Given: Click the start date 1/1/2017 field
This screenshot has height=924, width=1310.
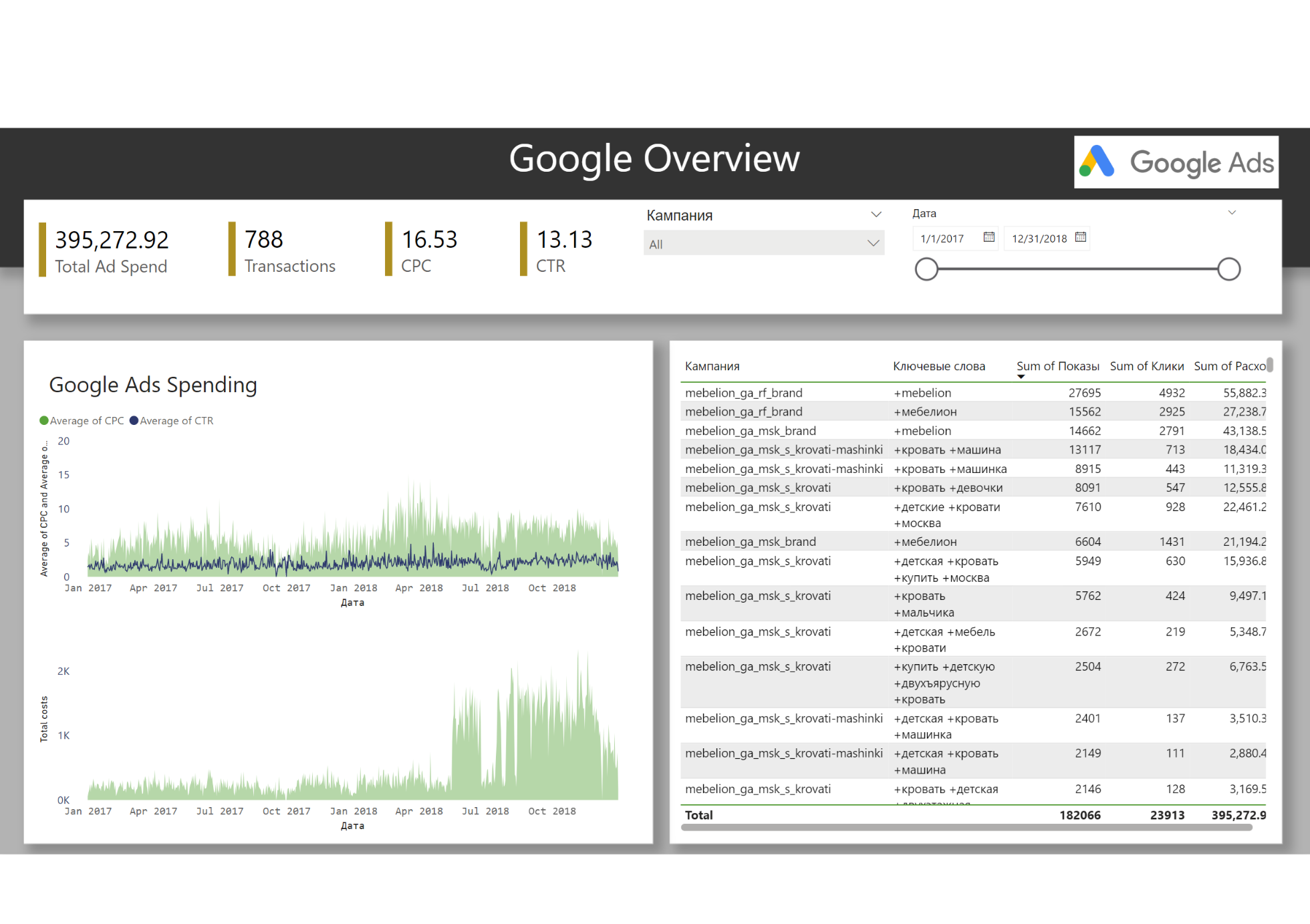Looking at the screenshot, I should tap(942, 239).
